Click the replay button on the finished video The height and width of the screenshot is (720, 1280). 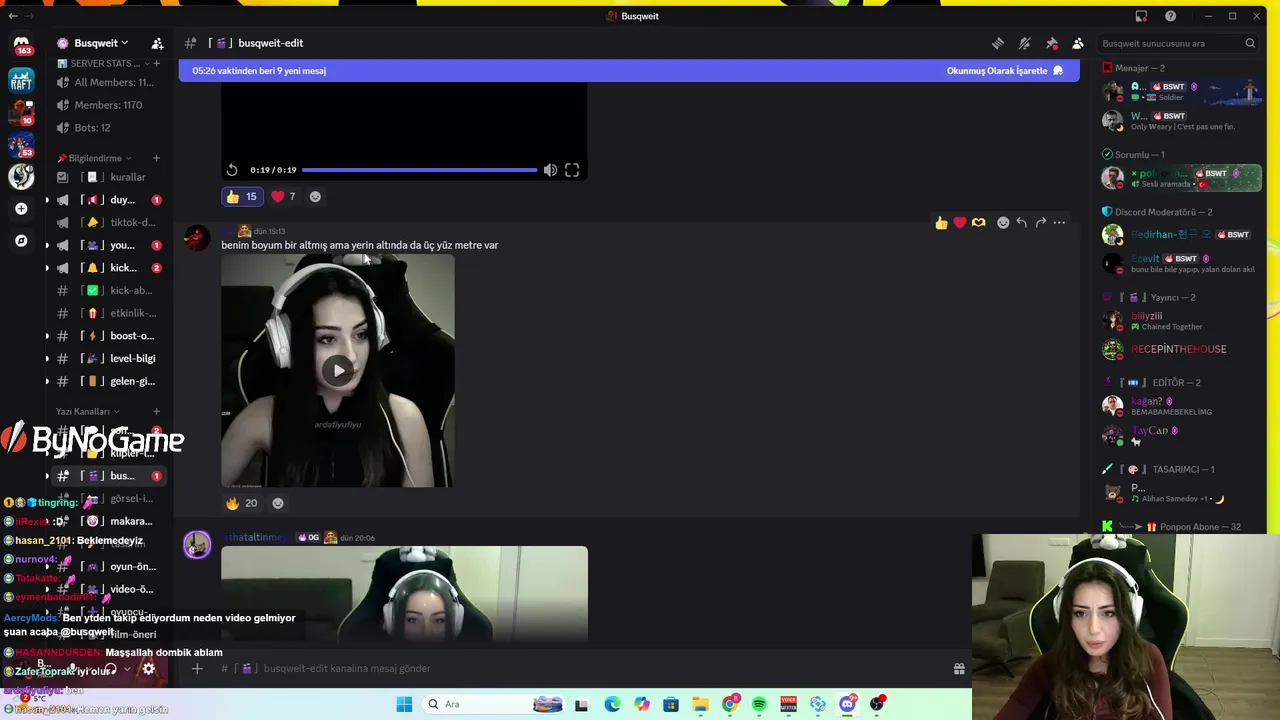coord(232,170)
